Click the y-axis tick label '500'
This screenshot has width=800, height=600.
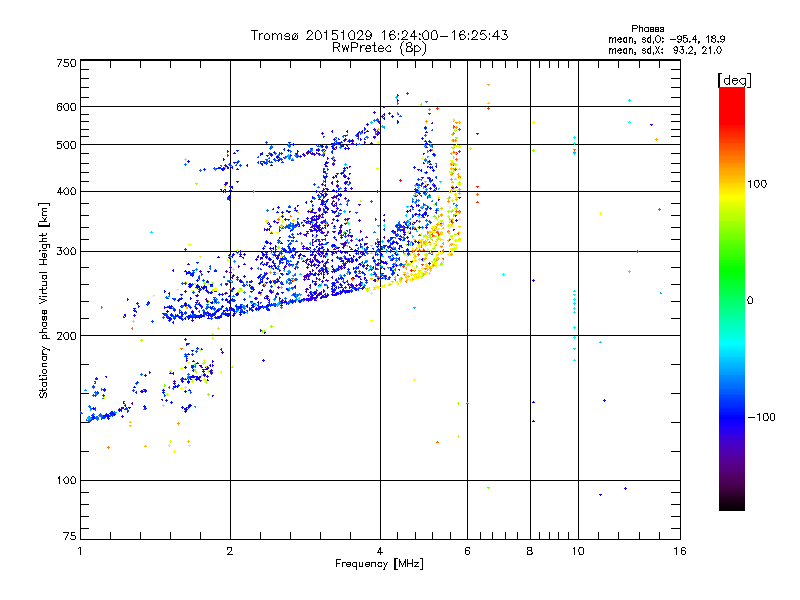point(66,145)
